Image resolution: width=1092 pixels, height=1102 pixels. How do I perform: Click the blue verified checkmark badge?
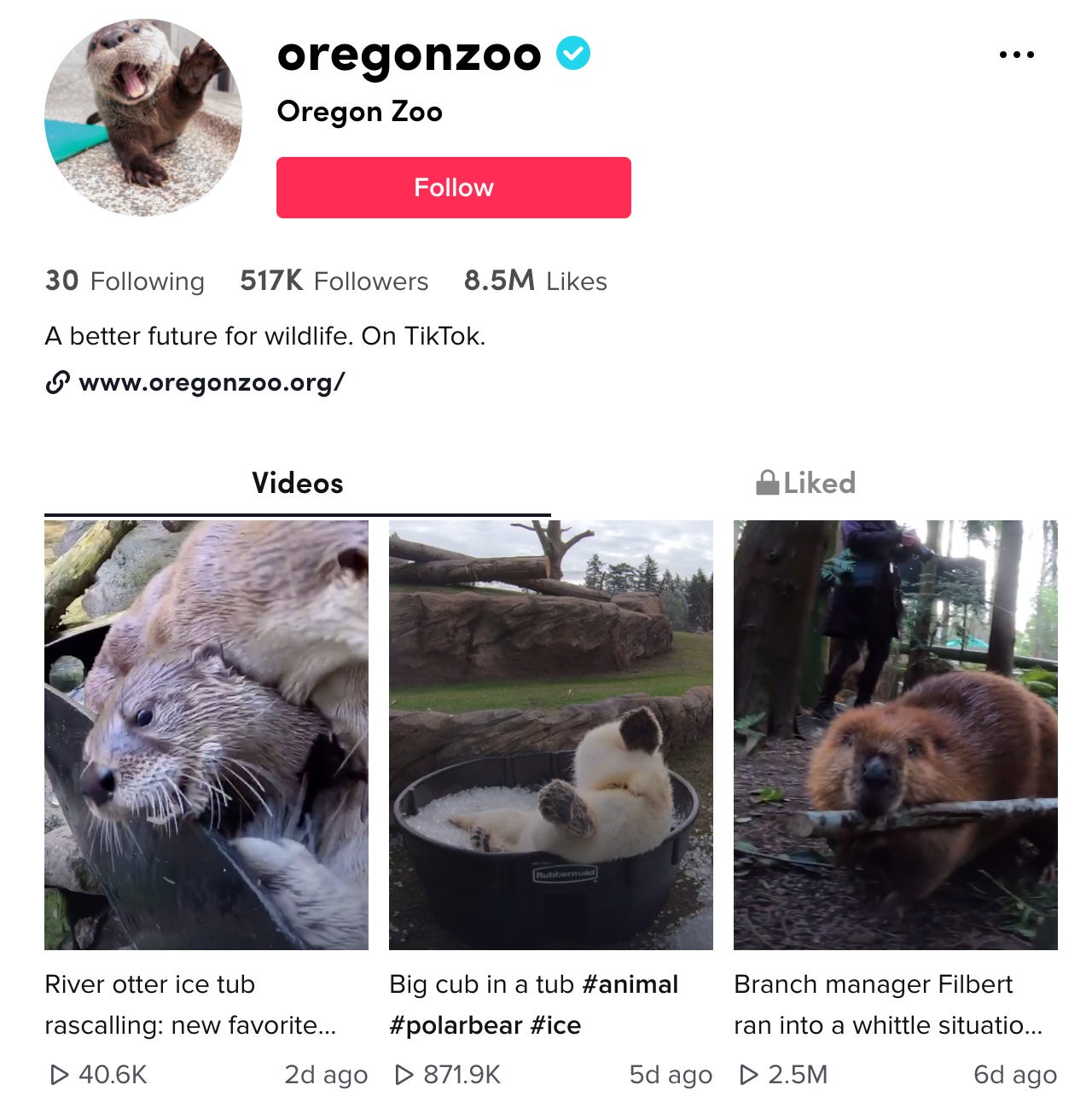tap(573, 54)
